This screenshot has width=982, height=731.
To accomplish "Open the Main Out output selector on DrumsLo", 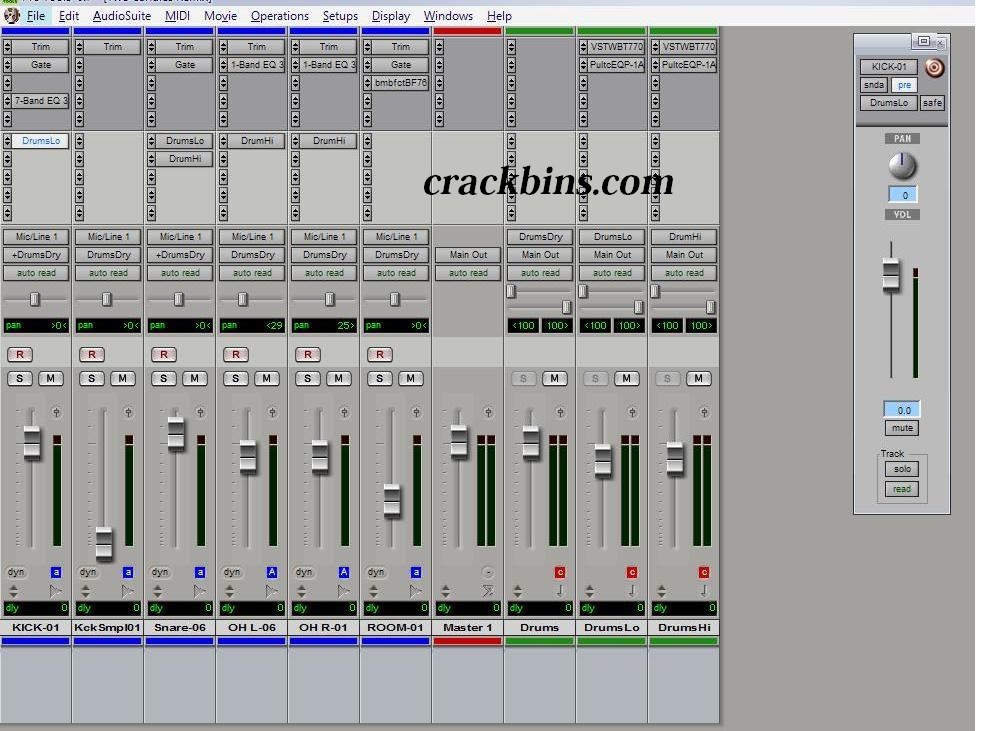I will [612, 255].
